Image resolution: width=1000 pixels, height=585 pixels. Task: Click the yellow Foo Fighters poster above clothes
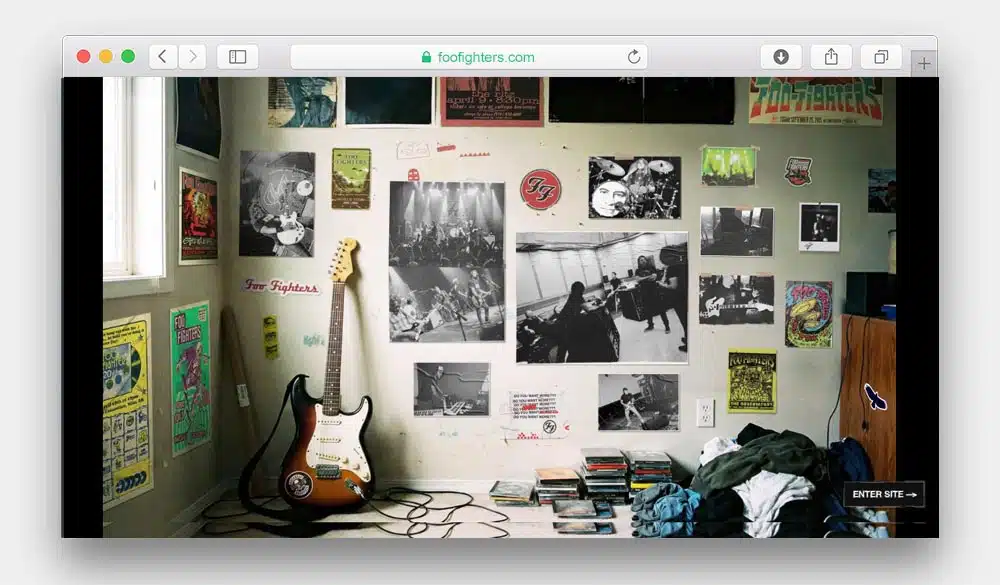click(752, 380)
